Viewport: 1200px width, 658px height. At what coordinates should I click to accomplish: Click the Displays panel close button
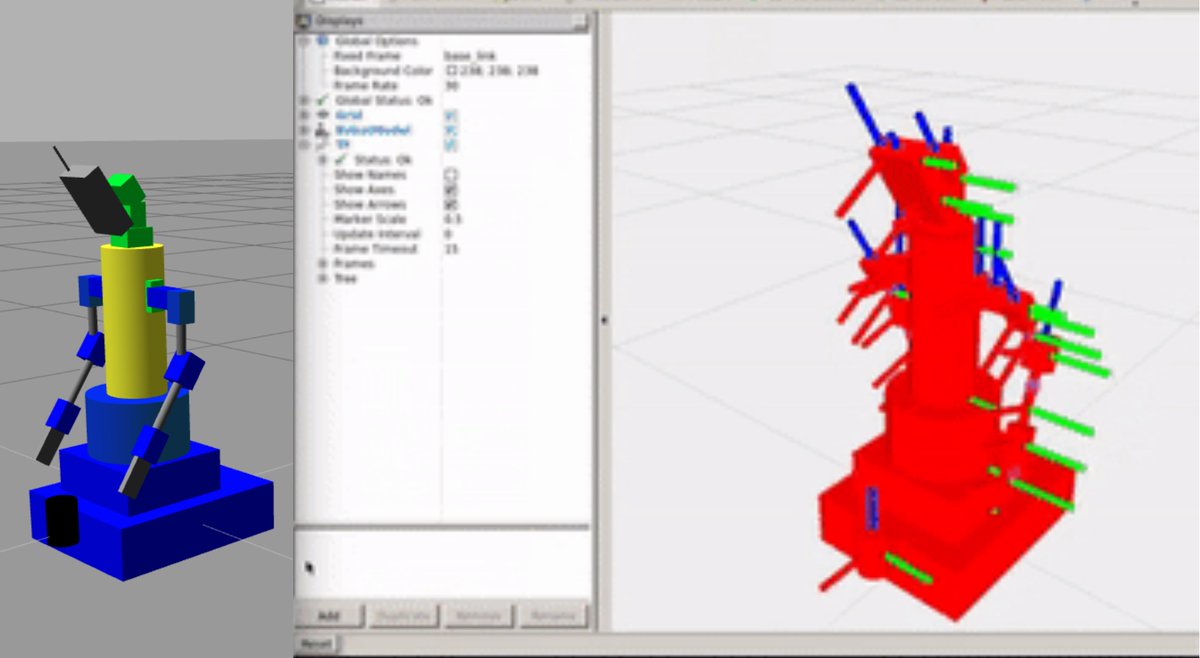click(579, 20)
